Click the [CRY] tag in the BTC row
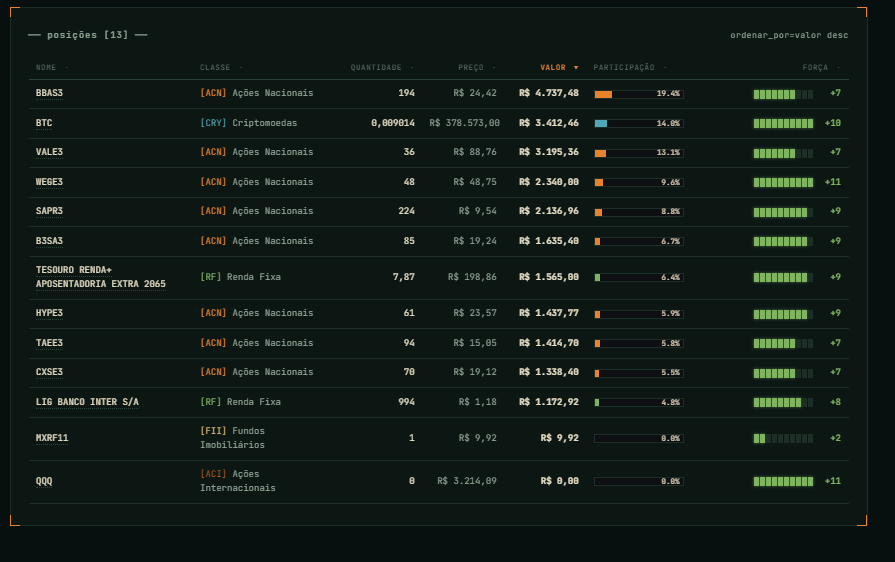895x562 pixels. (x=213, y=123)
